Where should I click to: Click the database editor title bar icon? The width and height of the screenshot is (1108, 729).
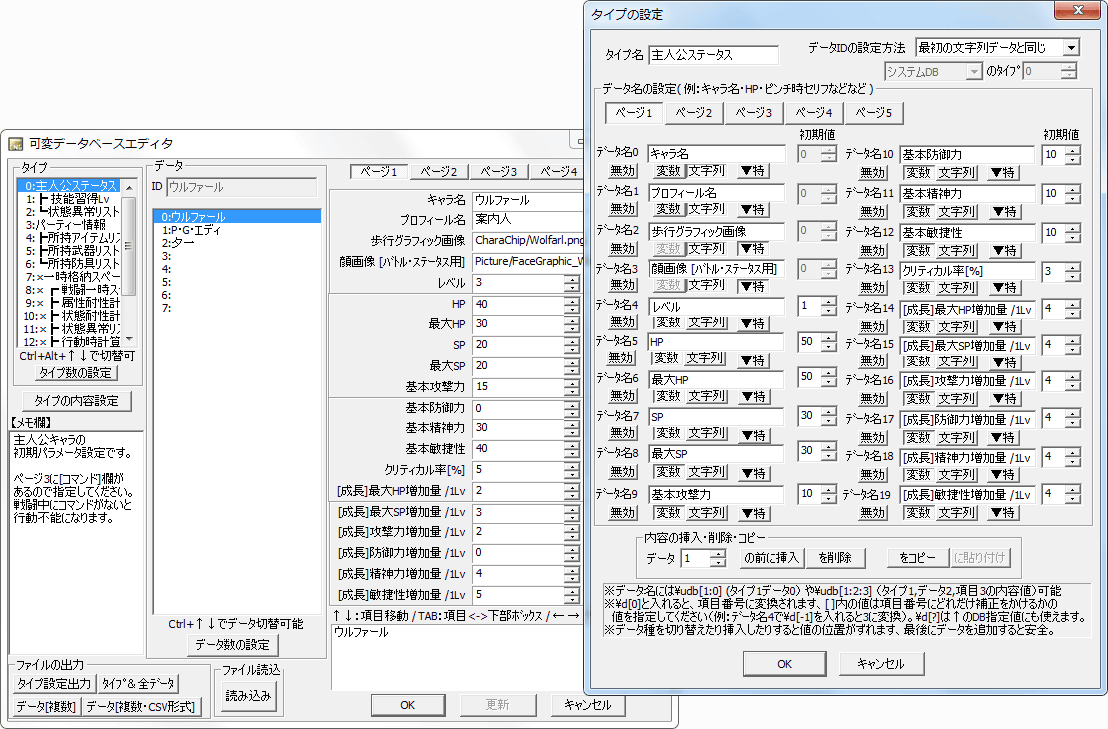pos(16,144)
